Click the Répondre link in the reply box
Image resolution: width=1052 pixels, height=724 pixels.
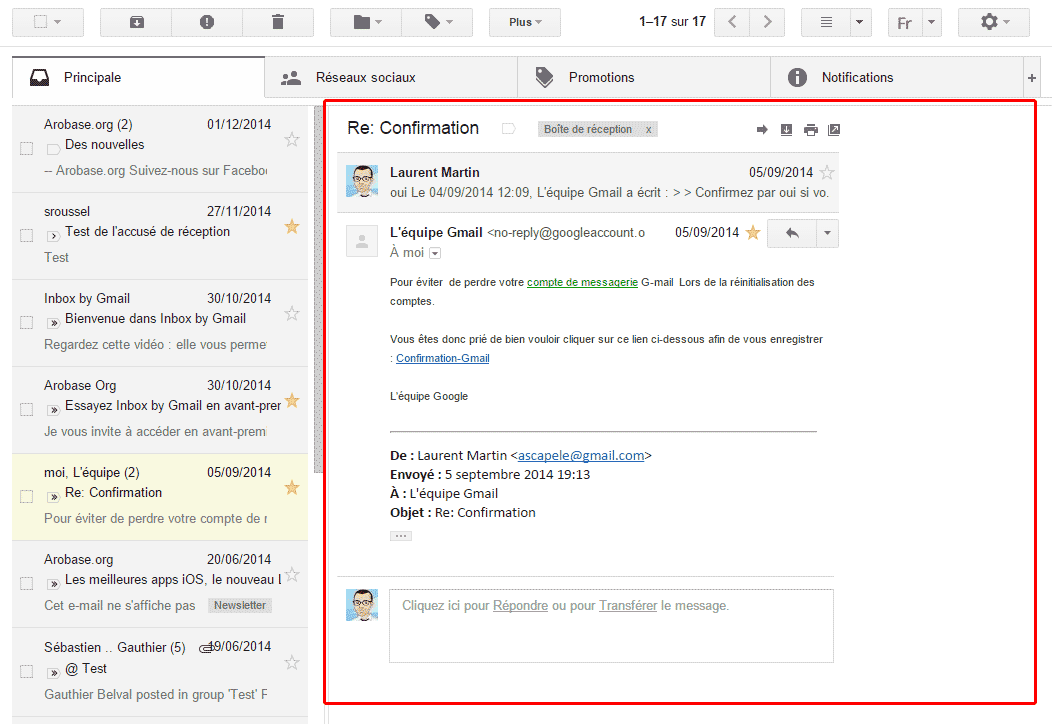(521, 606)
